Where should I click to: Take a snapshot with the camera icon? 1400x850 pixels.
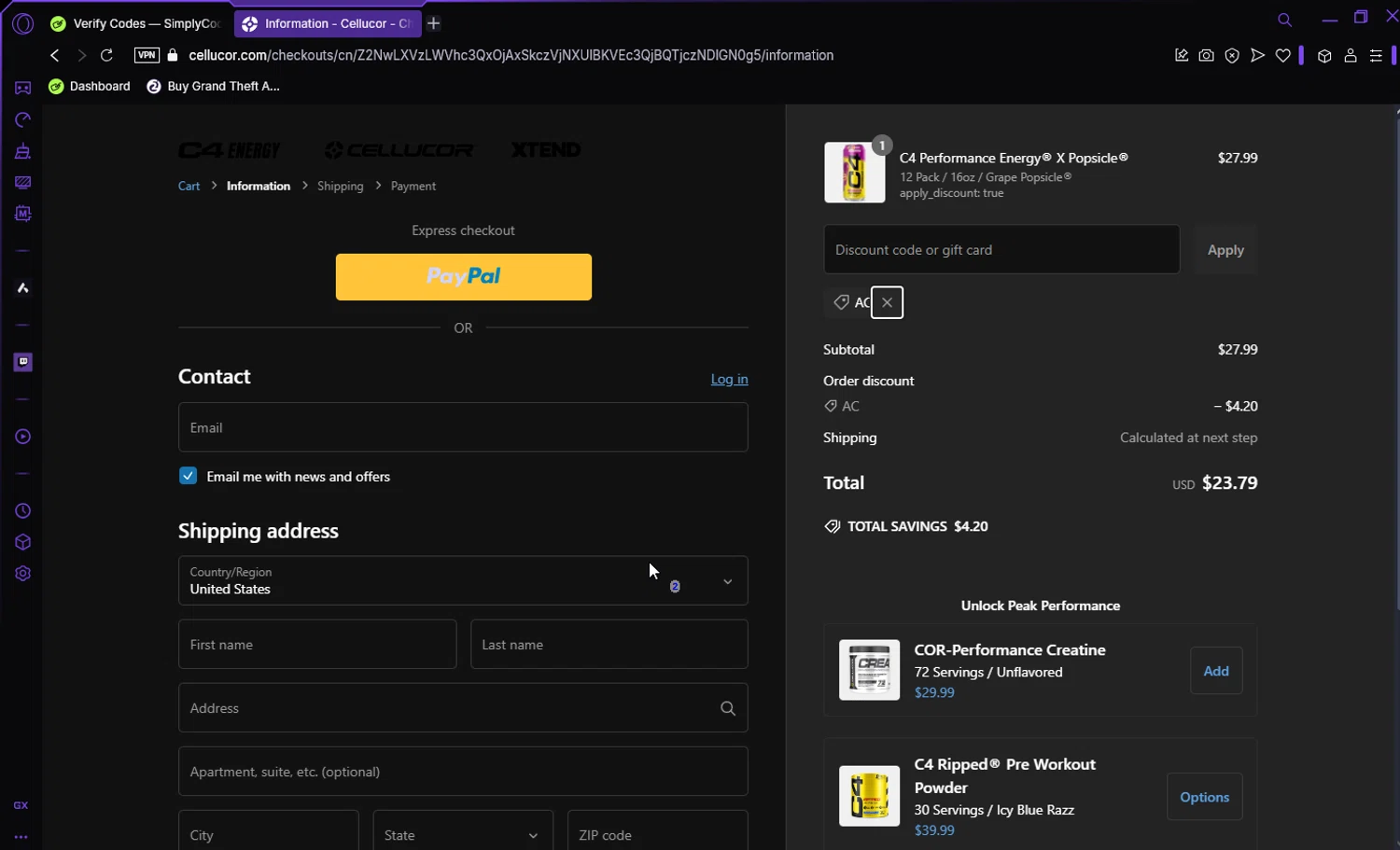pyautogui.click(x=1207, y=56)
